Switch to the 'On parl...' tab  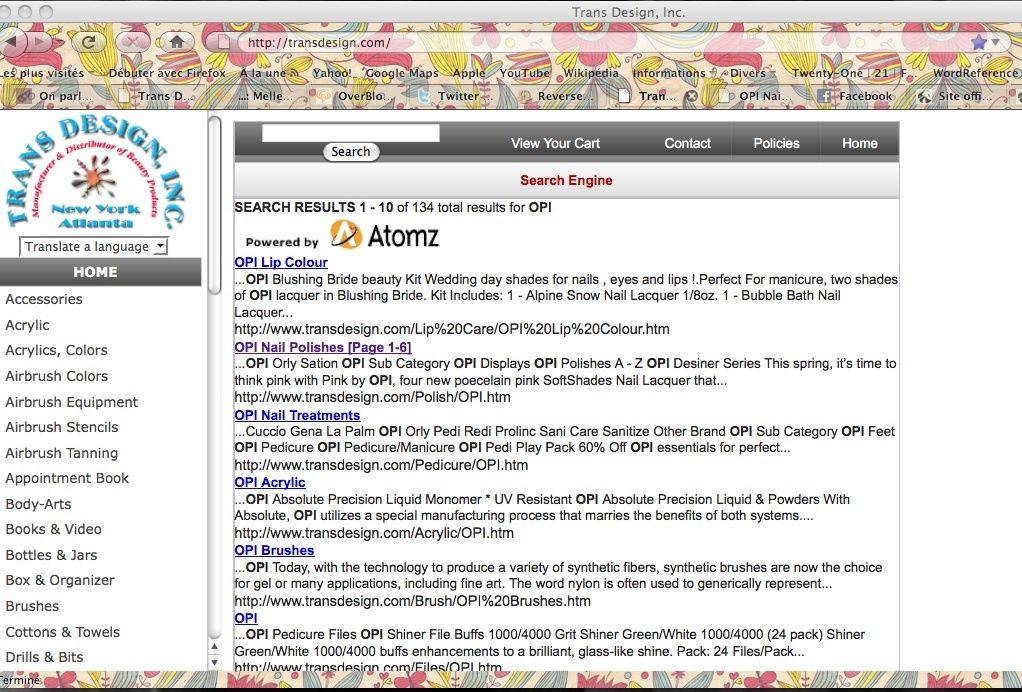click(x=59, y=96)
